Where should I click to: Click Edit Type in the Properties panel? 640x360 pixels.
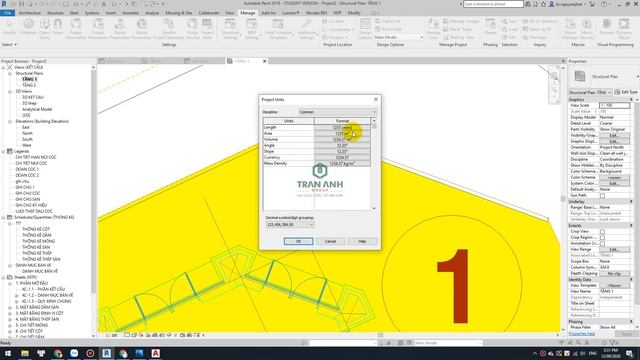626,92
